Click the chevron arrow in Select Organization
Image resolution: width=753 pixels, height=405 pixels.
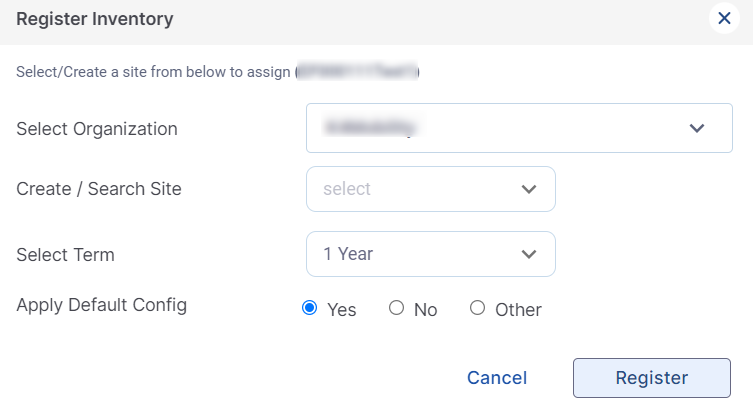697,128
